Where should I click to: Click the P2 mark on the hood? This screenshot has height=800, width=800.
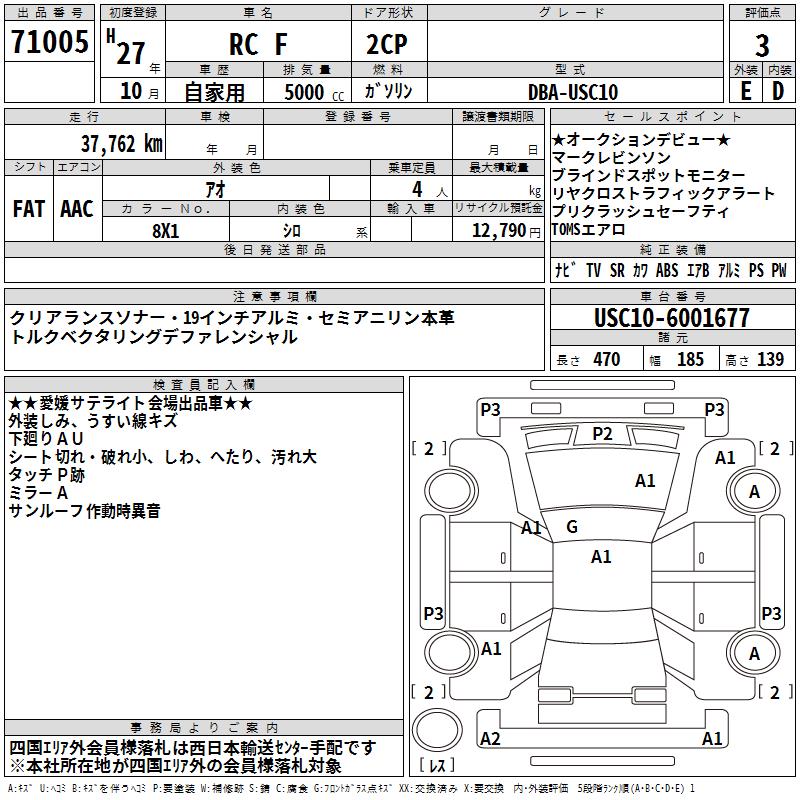pos(602,434)
